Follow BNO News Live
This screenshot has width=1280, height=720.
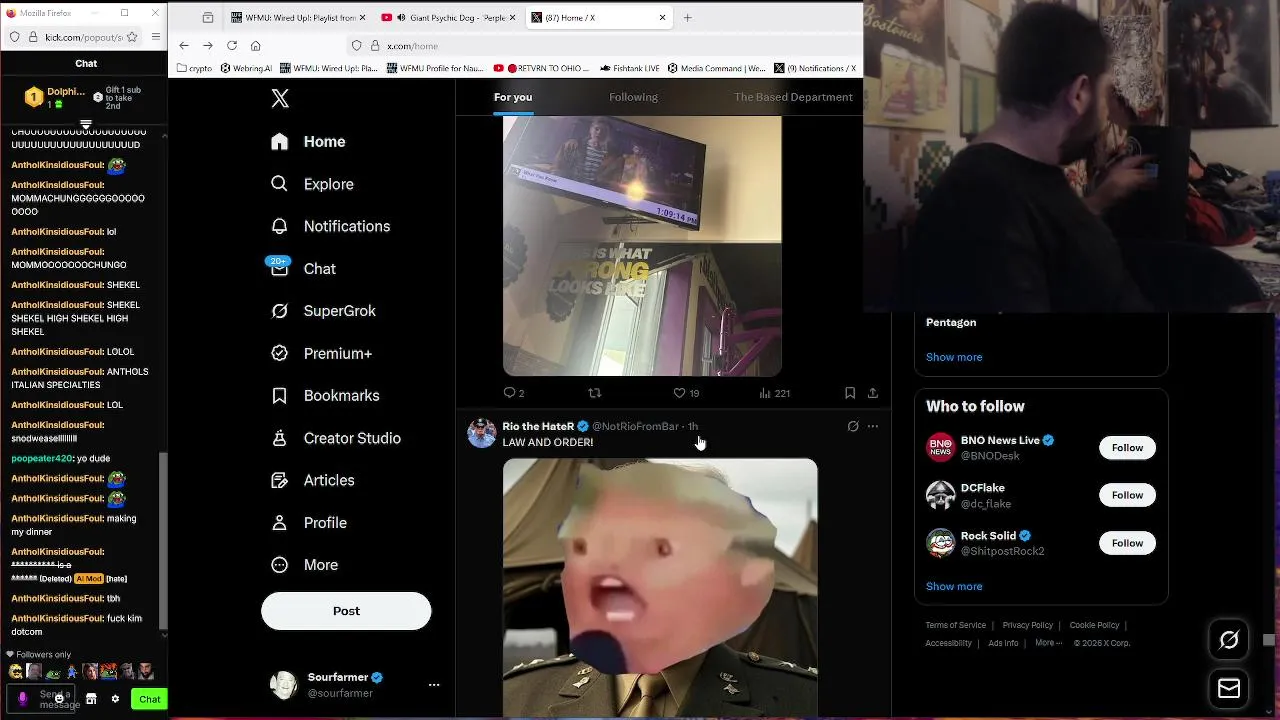point(1127,447)
